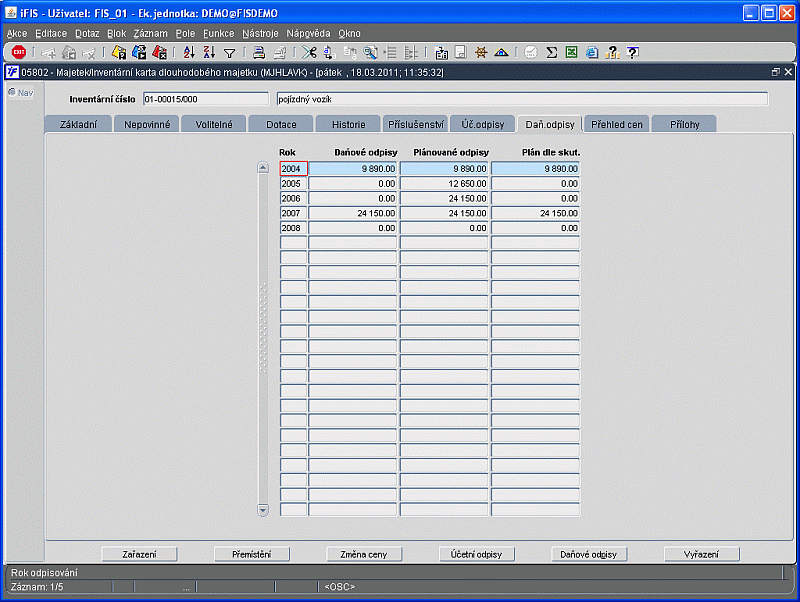Click 2007 Daňové odpisy value 24 150.00

pyautogui.click(x=353, y=213)
